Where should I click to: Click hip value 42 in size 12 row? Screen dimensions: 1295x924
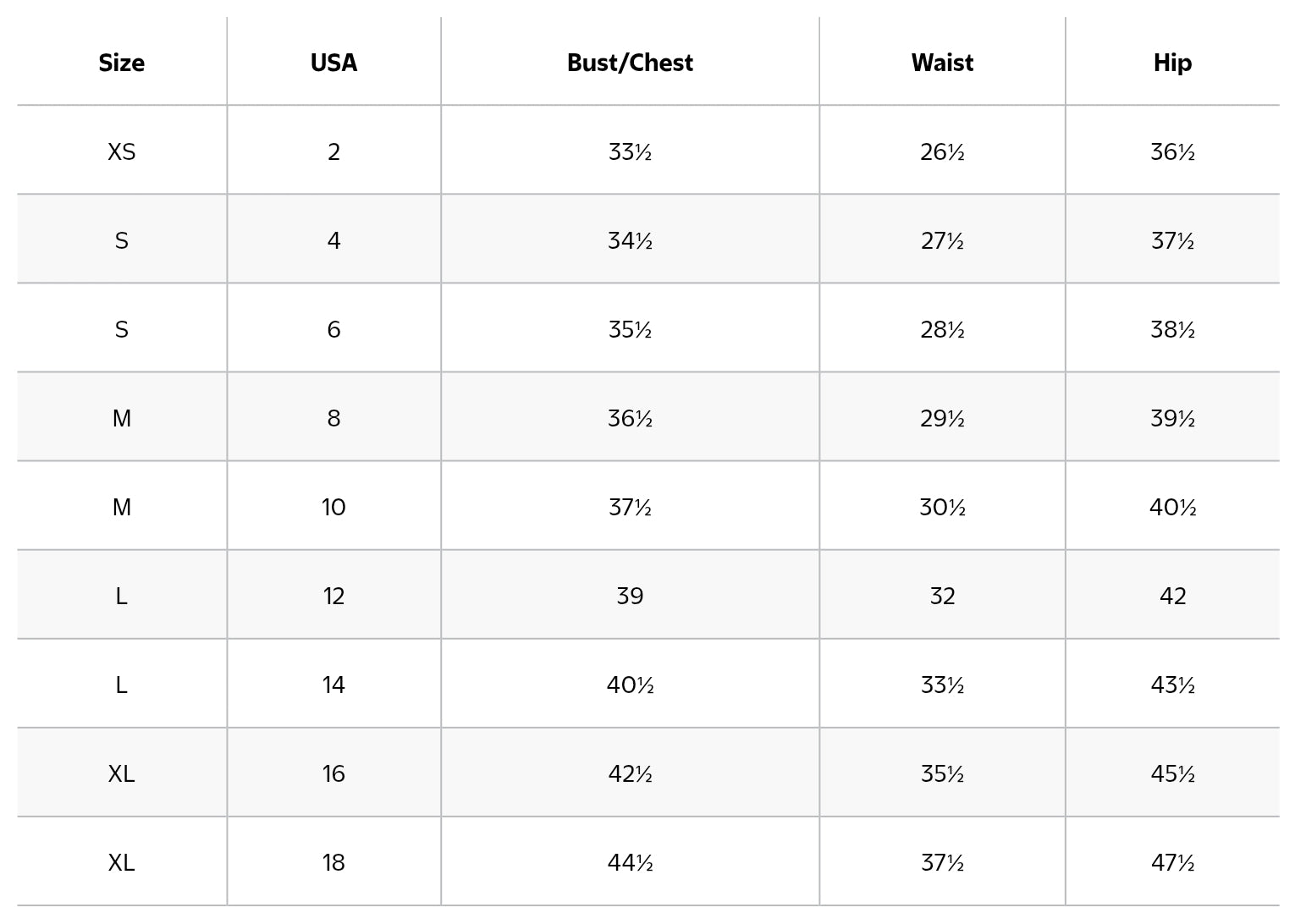pos(1172,596)
